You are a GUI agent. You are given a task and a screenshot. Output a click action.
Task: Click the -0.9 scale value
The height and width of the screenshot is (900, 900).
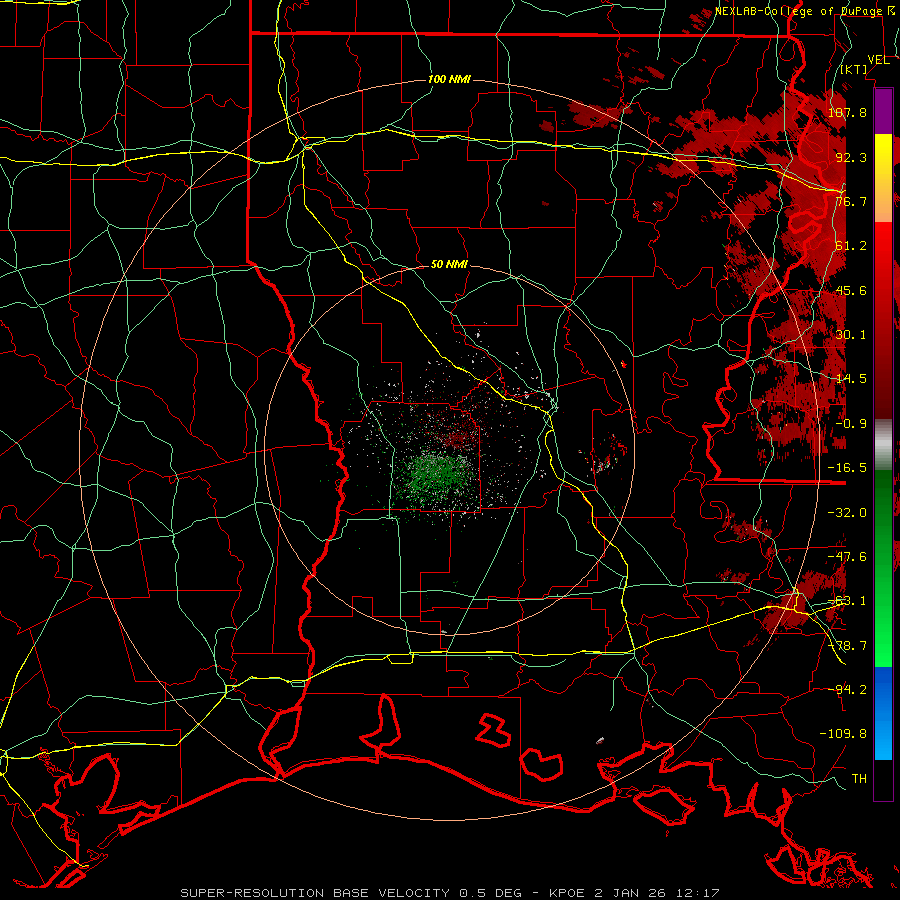851,424
